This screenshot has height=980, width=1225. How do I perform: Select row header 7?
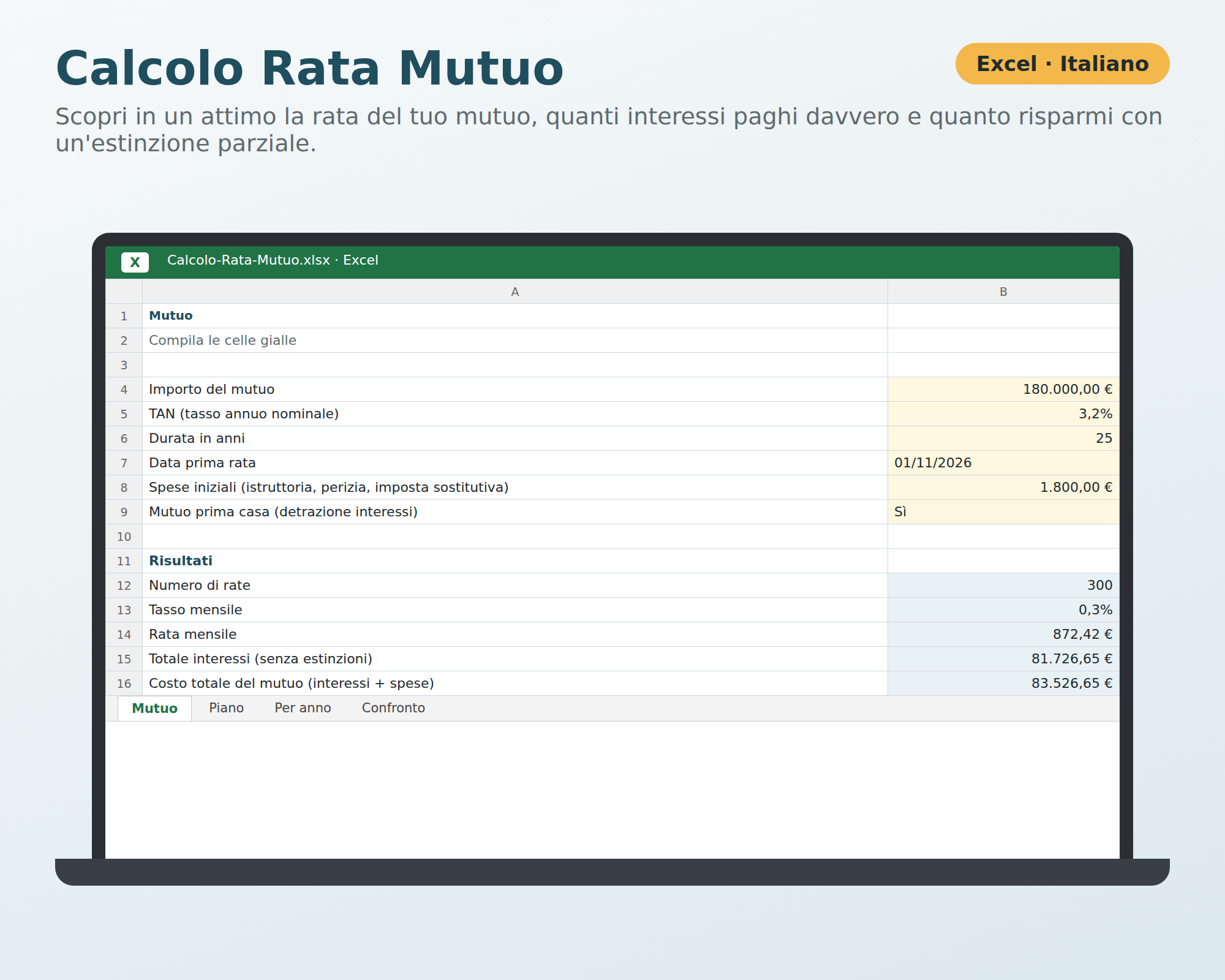(x=124, y=463)
